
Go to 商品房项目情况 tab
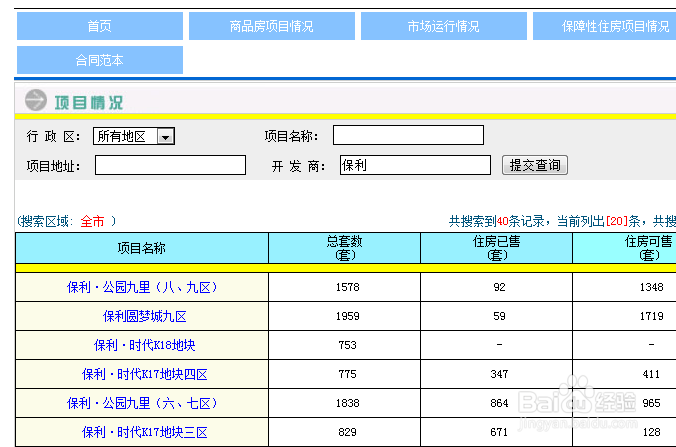point(272,26)
